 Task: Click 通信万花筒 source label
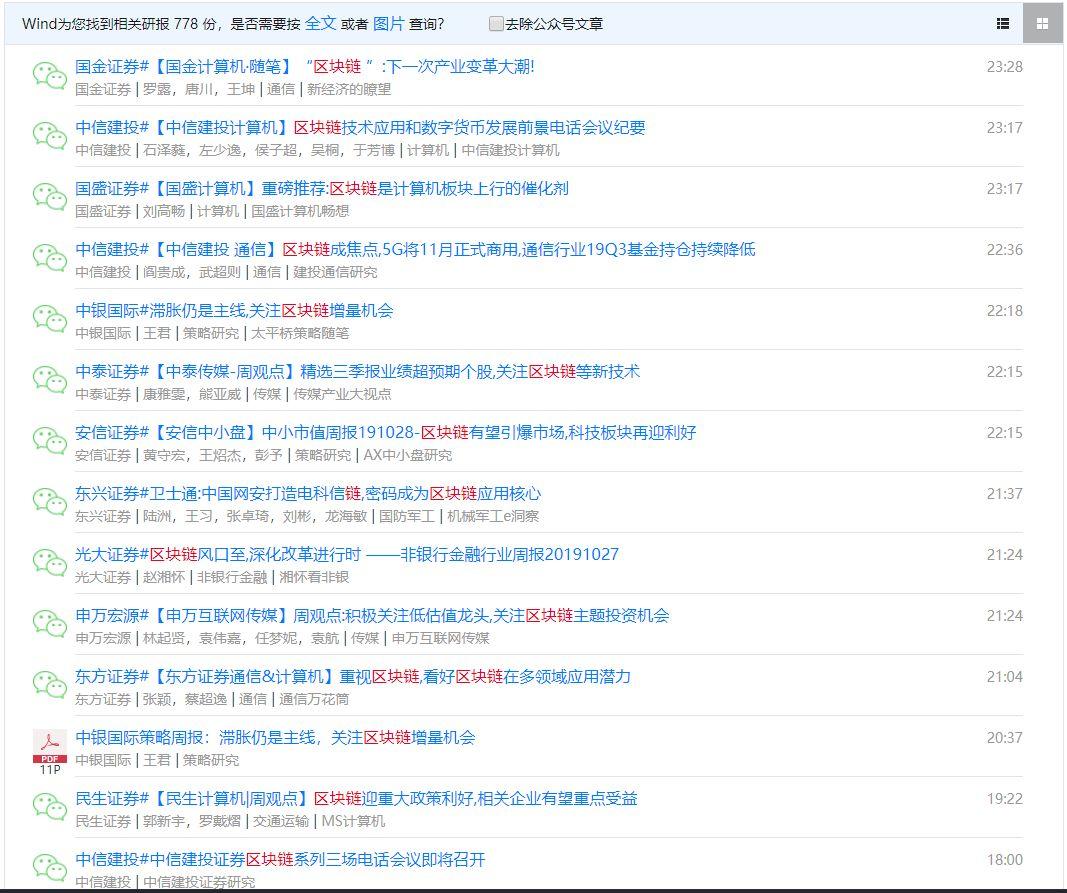[314, 699]
